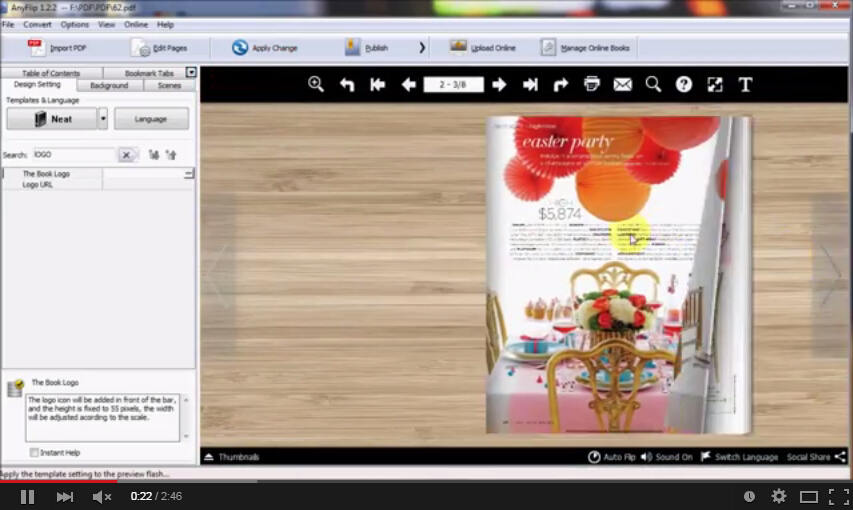Screen dimensions: 853x510
Task: Print the flipbook using printer icon
Action: 591,85
